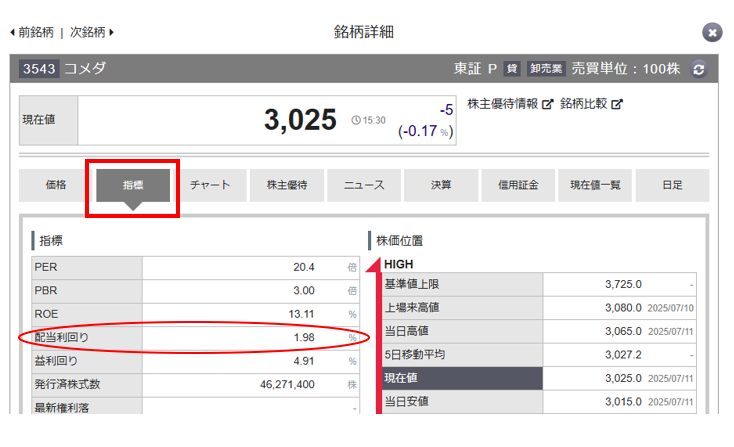Click the highlighted 現在値 row in 株価位置
The image size is (734, 447).
[x=538, y=378]
